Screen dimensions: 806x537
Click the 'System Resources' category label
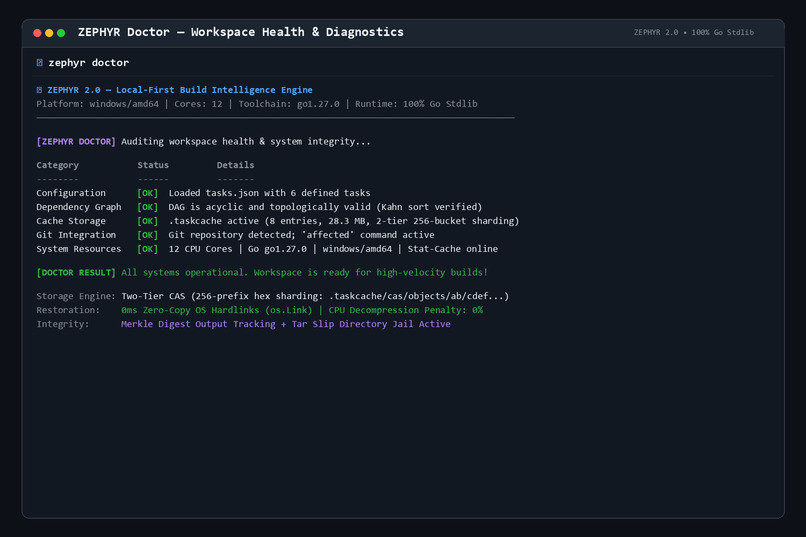point(79,249)
